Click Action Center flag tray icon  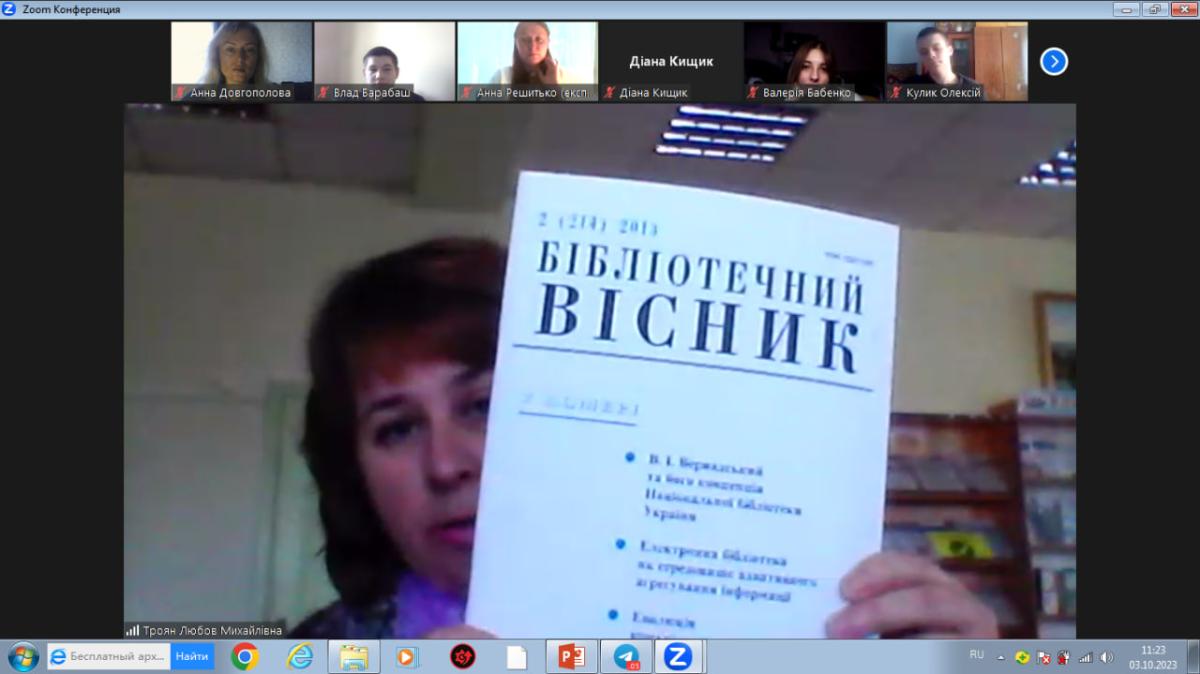(1044, 657)
